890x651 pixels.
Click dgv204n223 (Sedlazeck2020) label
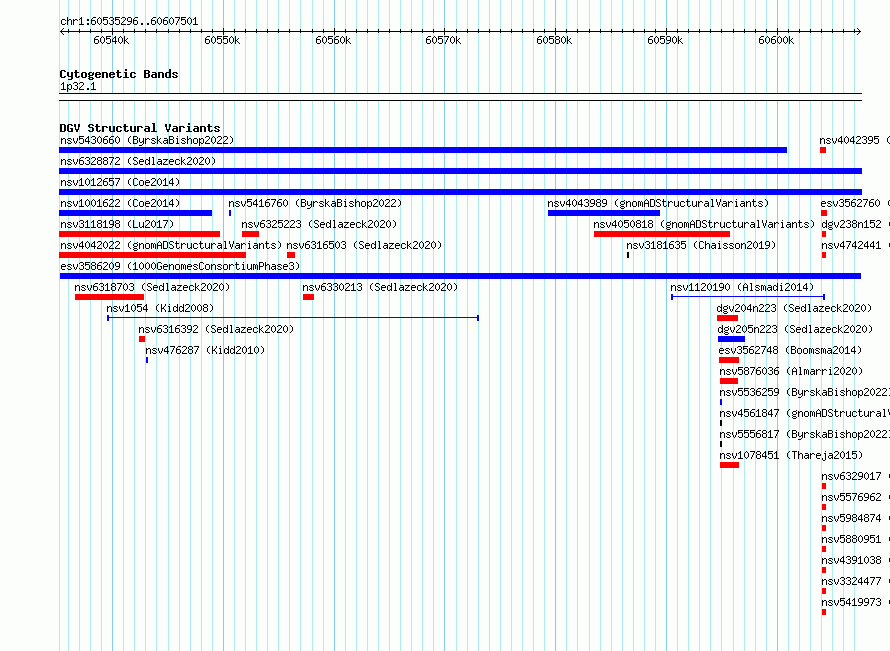tap(794, 308)
